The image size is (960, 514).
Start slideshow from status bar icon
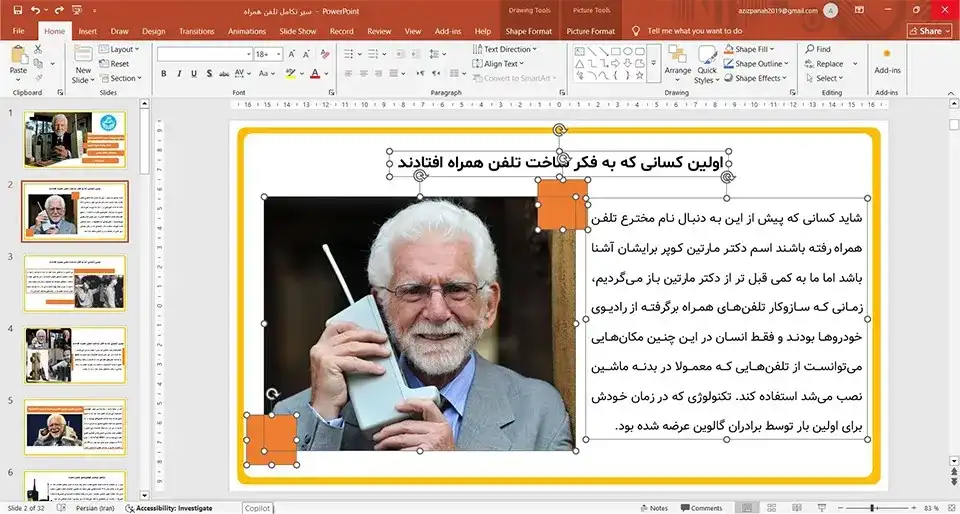tap(820, 508)
